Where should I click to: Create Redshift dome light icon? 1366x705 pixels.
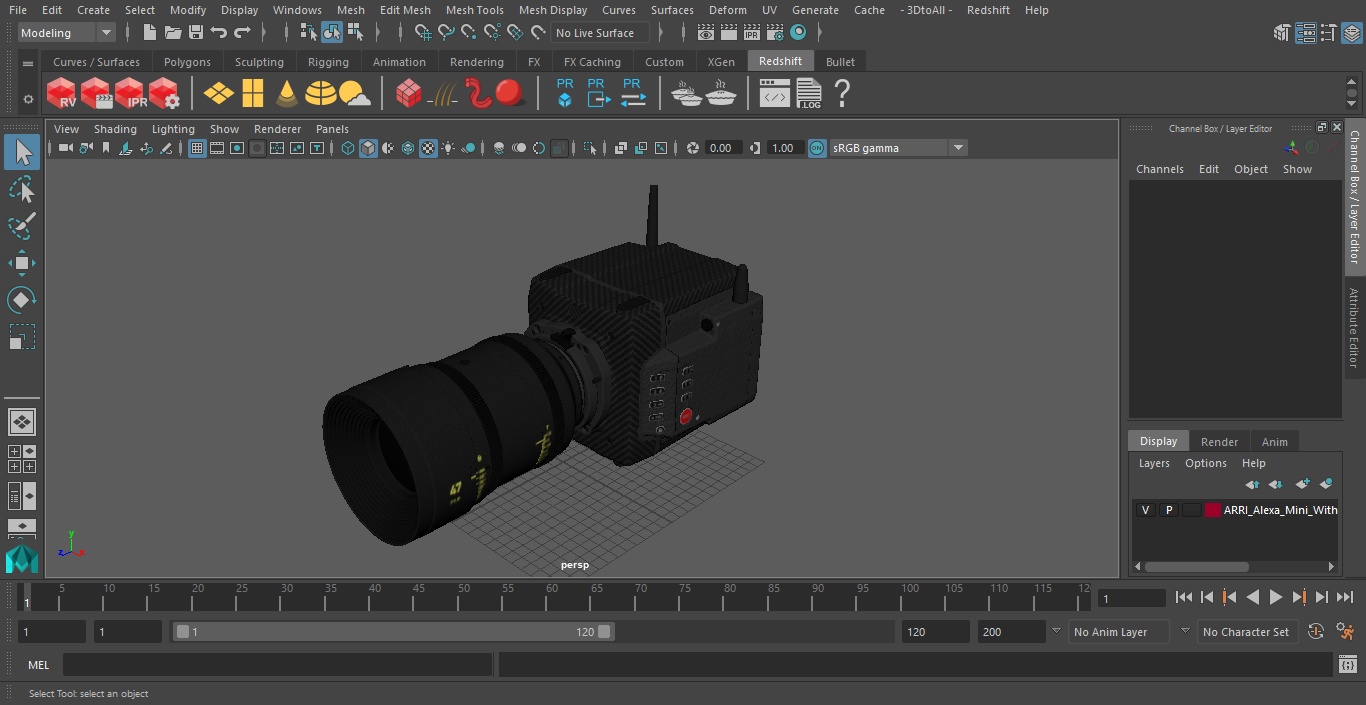tap(320, 94)
